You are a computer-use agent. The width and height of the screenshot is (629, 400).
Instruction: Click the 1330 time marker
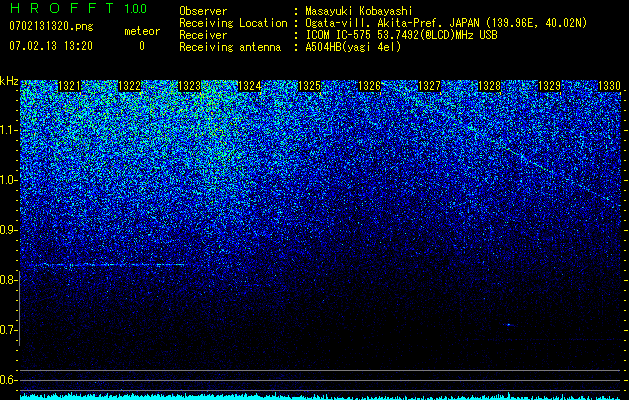tap(610, 86)
